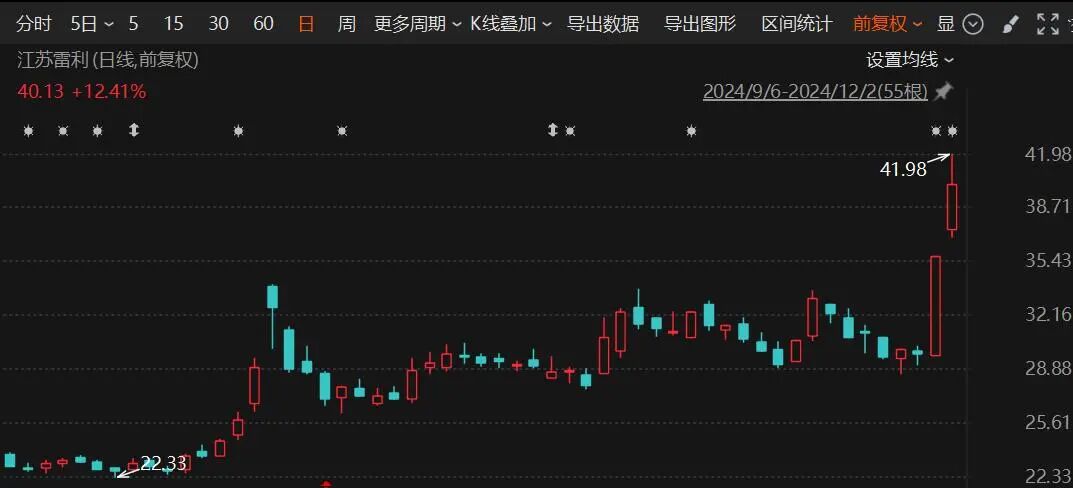Expand the circled chevron next to 显
Screen dimensions: 1073x488
[973, 25]
